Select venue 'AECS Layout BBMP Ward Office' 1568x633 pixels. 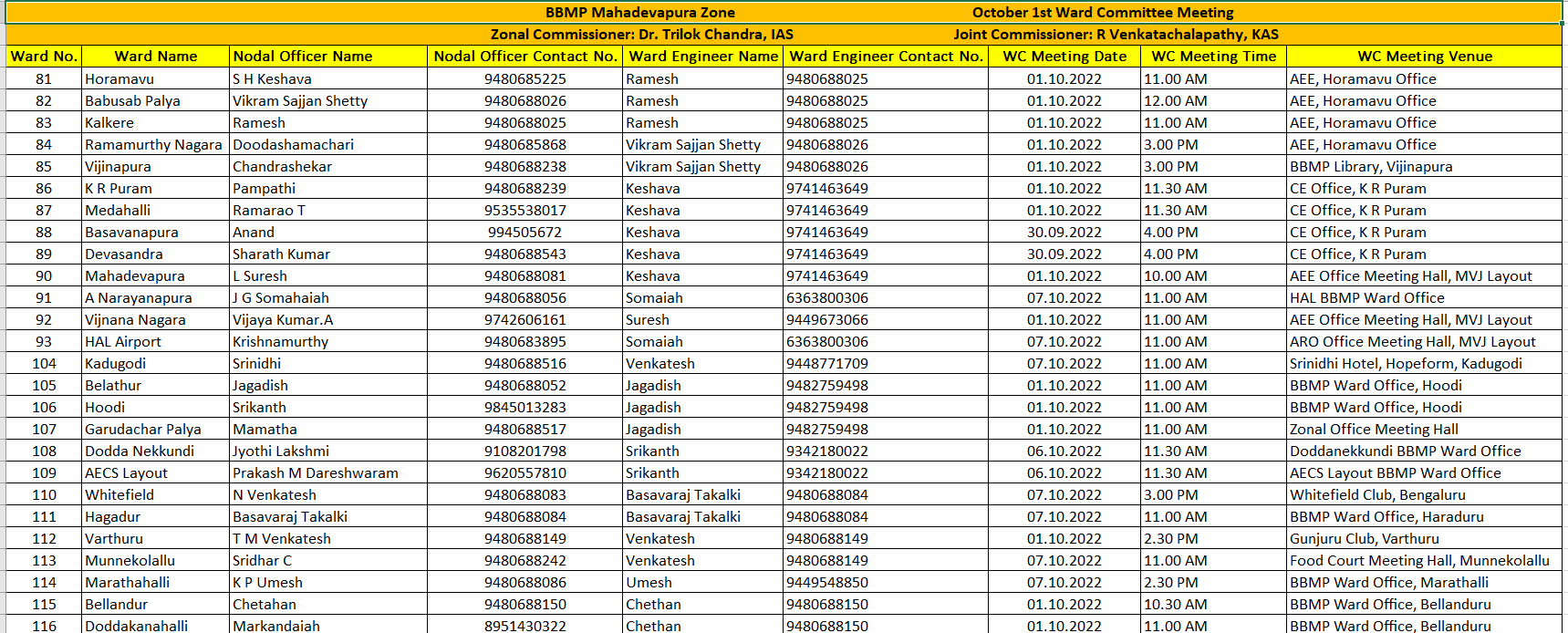pos(1425,473)
